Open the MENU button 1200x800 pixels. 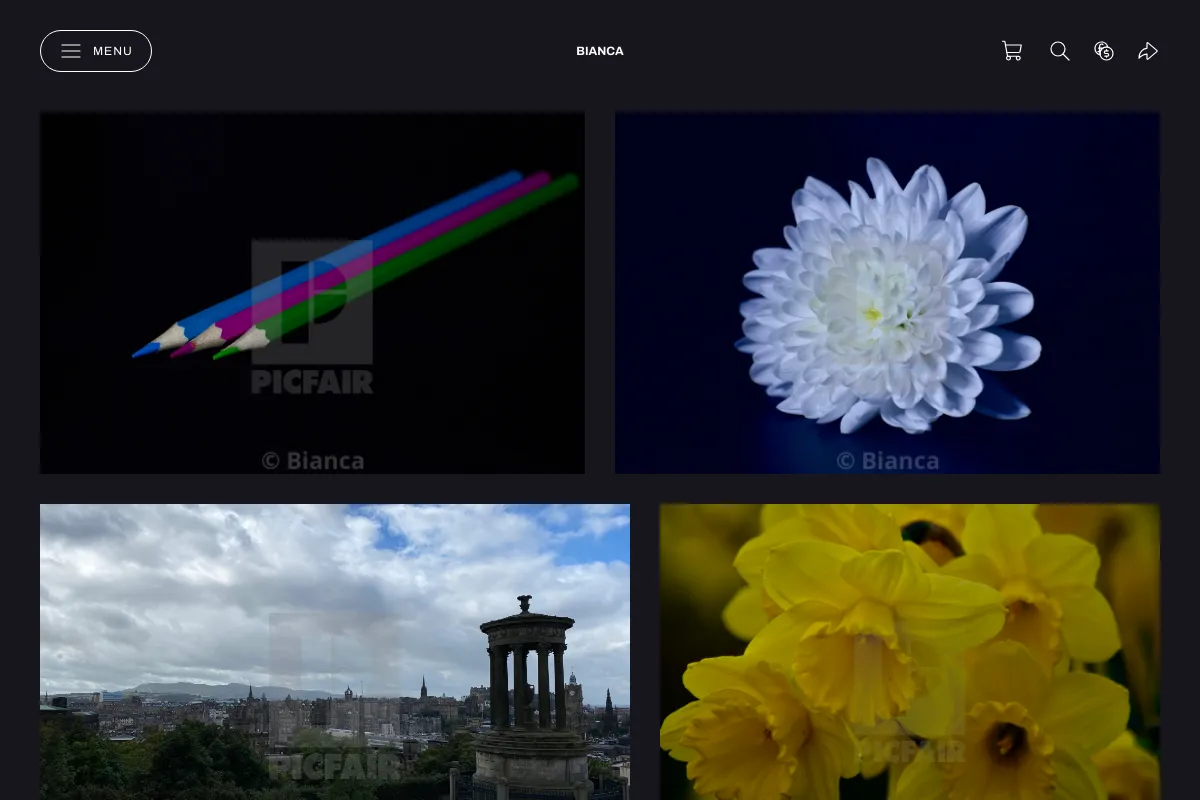coord(96,51)
